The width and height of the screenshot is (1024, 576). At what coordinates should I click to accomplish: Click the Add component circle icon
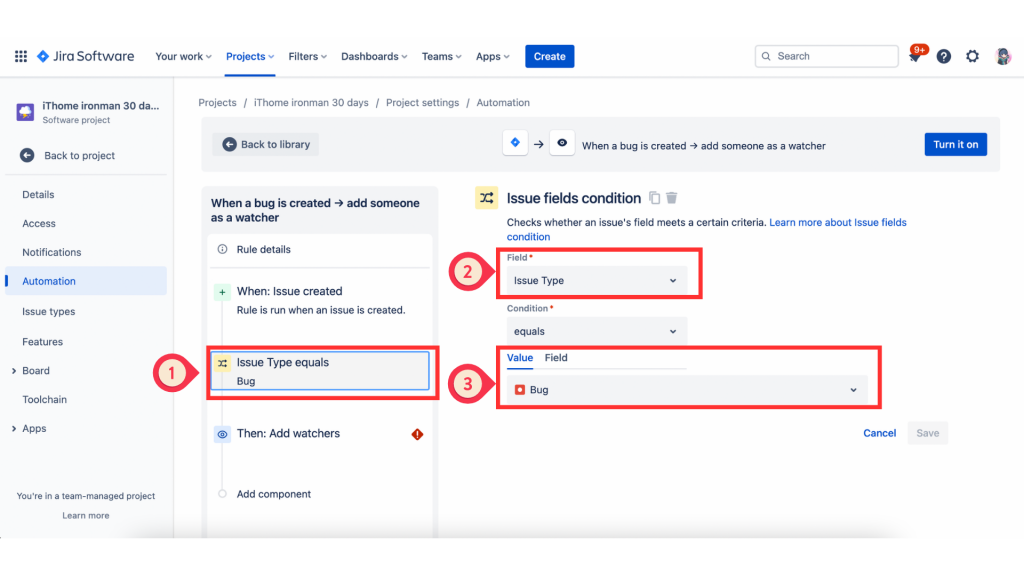click(223, 494)
